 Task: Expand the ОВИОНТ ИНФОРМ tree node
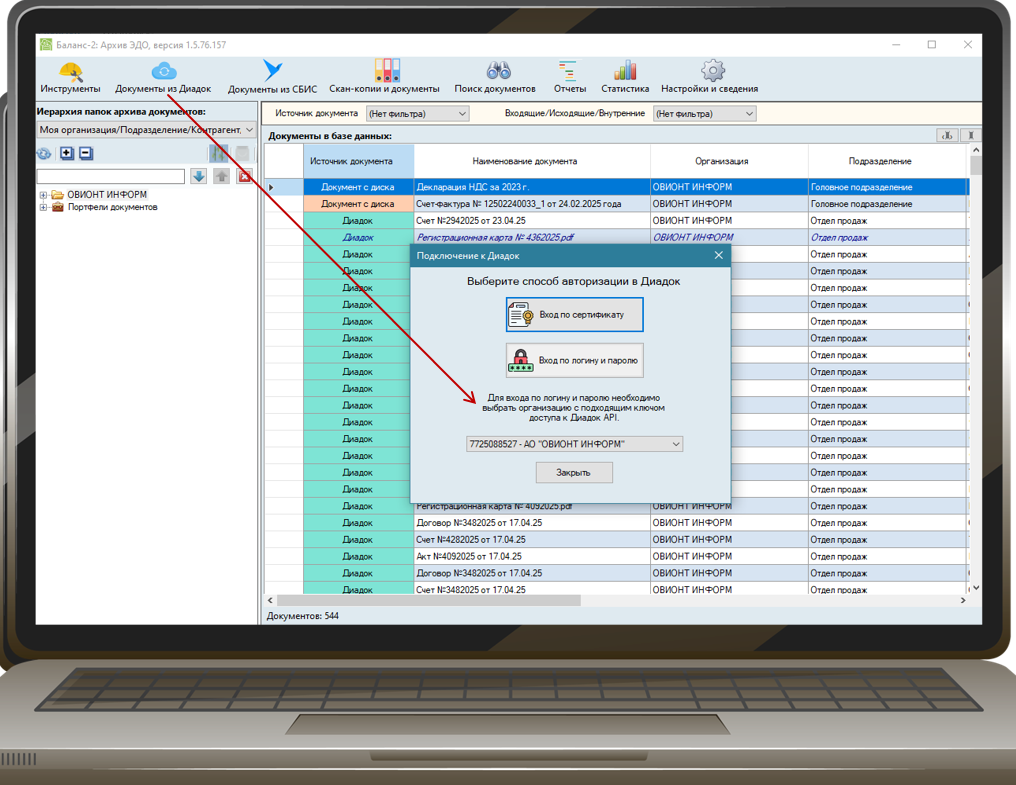point(43,194)
